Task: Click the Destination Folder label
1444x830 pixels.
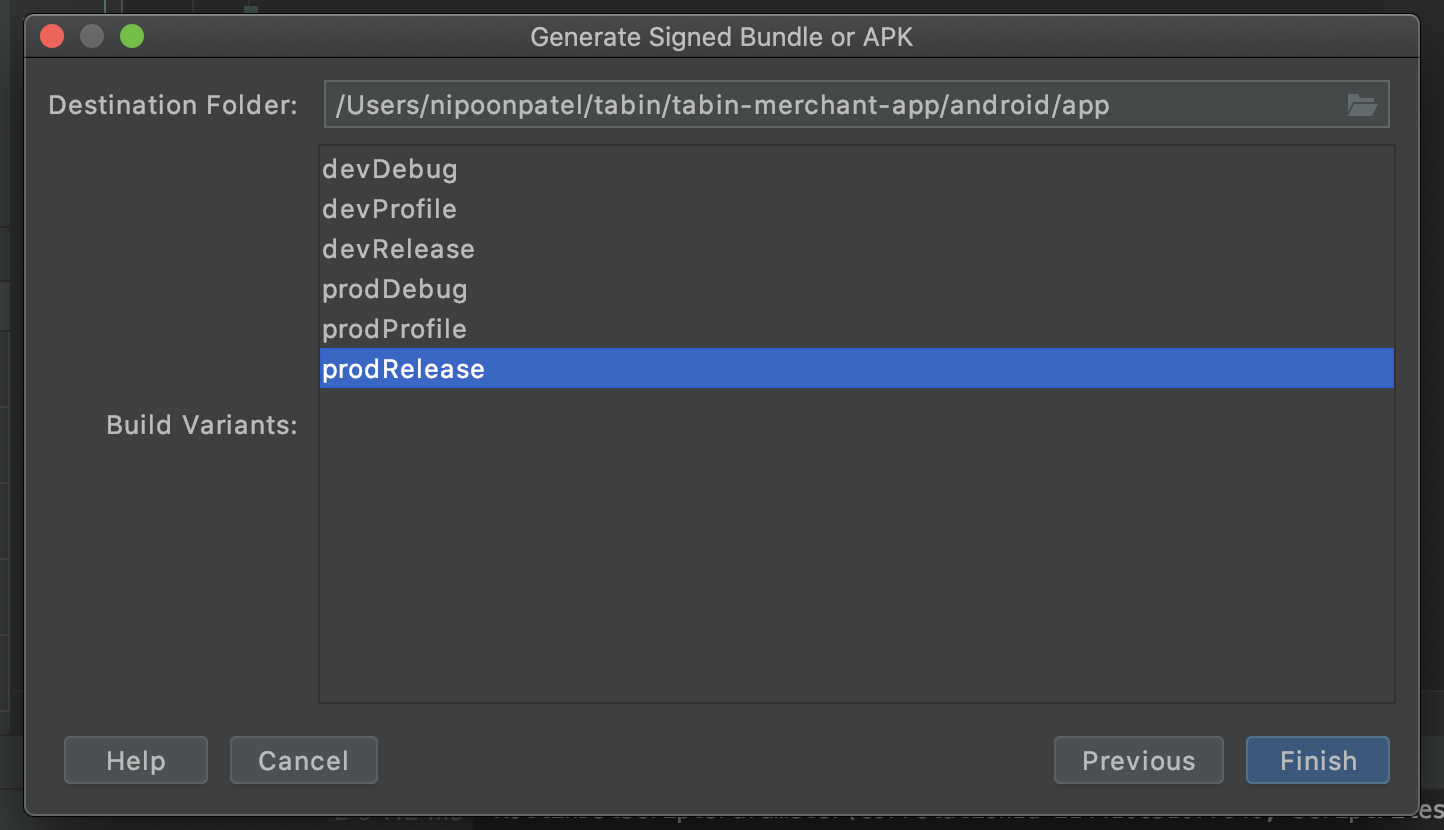Action: (x=173, y=105)
